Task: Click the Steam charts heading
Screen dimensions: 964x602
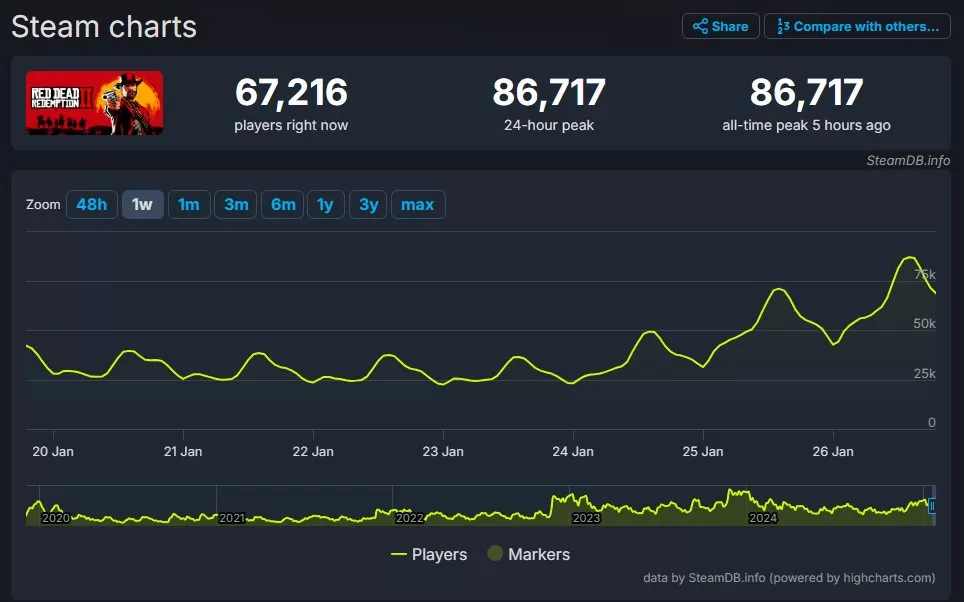Action: coord(103,27)
